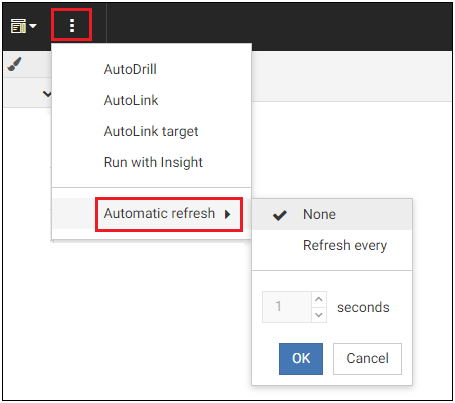Select the paintbrush formatting icon
Image resolution: width=455 pixels, height=403 pixels.
click(14, 64)
